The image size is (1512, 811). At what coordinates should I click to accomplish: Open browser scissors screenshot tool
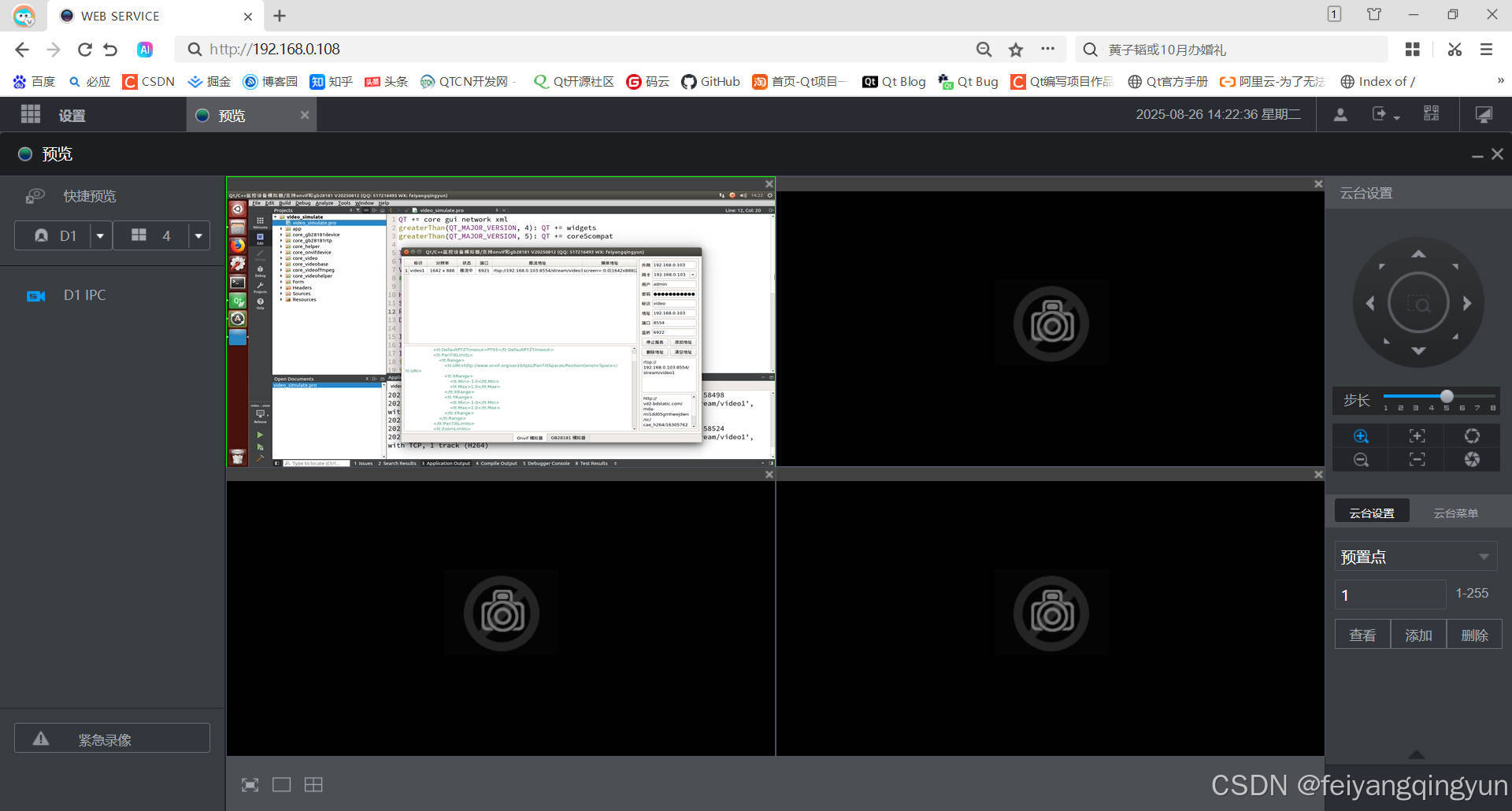click(1455, 50)
